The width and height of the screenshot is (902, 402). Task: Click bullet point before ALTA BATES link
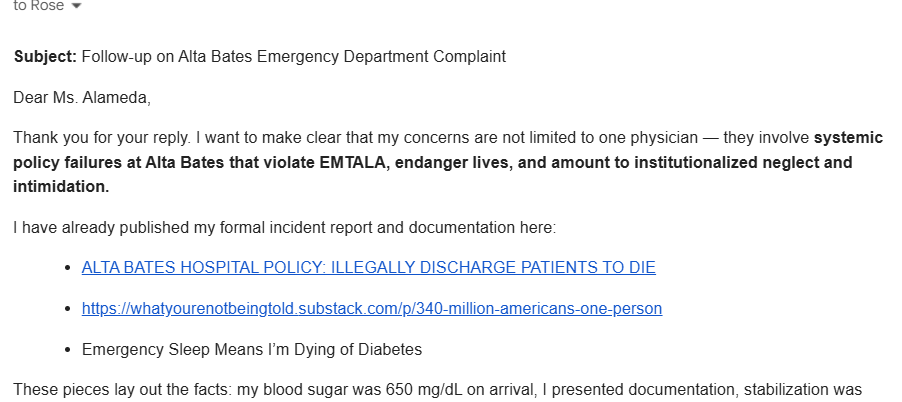(x=67, y=268)
